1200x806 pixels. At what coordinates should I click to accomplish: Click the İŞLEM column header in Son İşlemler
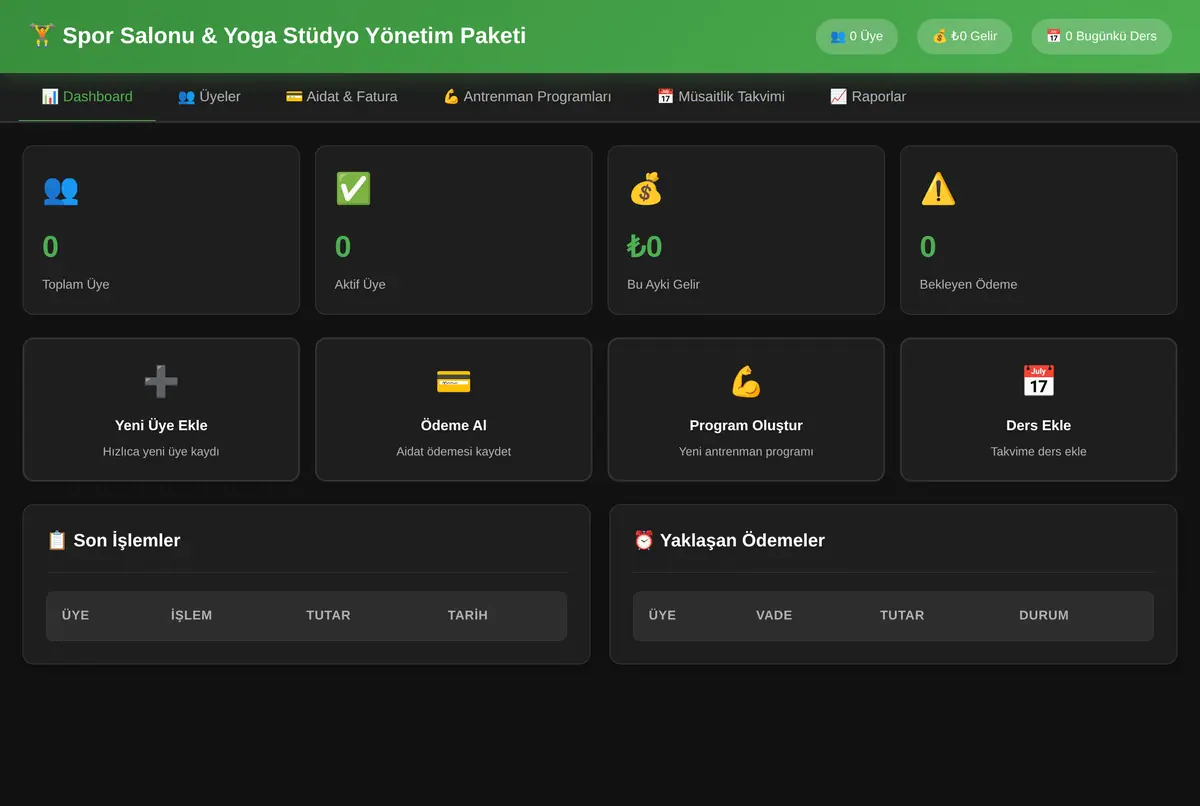coord(191,615)
